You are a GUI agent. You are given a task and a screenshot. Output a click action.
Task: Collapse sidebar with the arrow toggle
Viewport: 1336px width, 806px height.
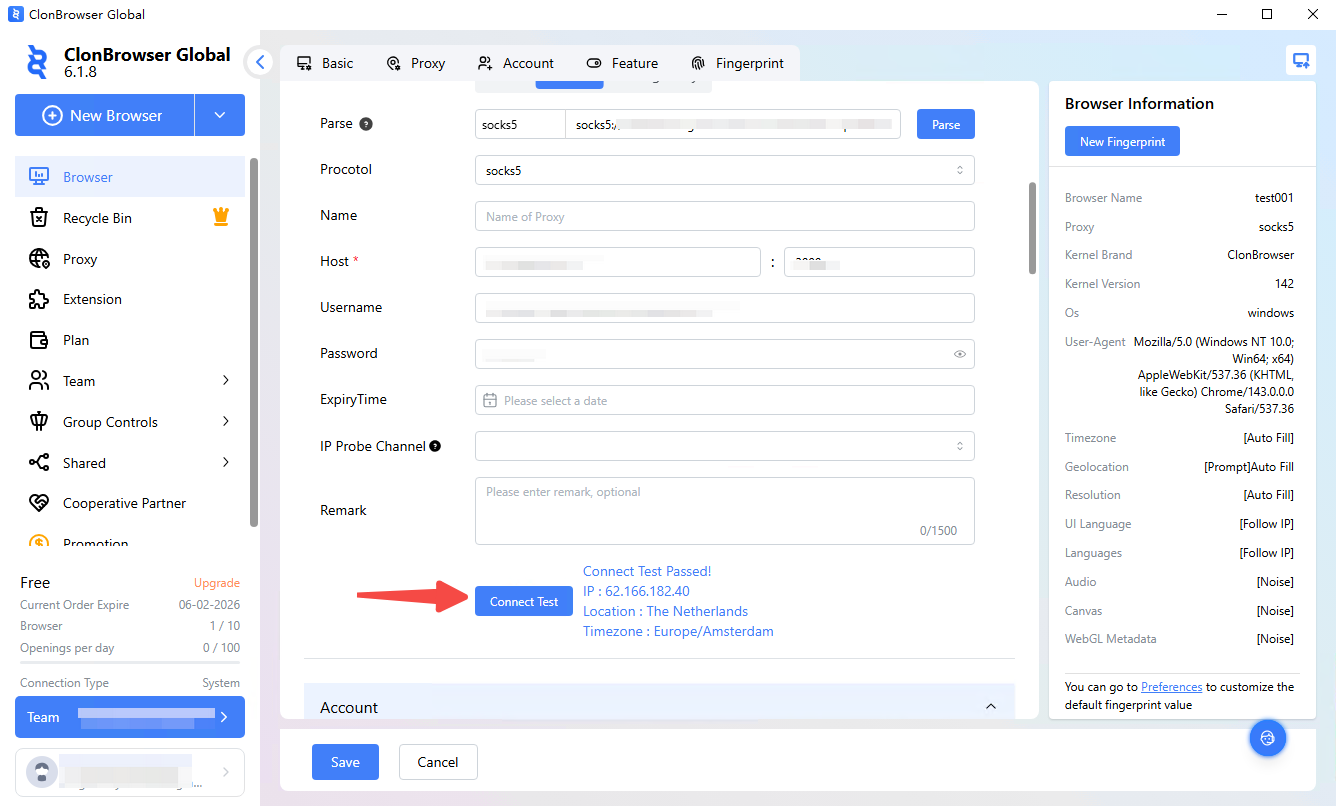pyautogui.click(x=260, y=63)
